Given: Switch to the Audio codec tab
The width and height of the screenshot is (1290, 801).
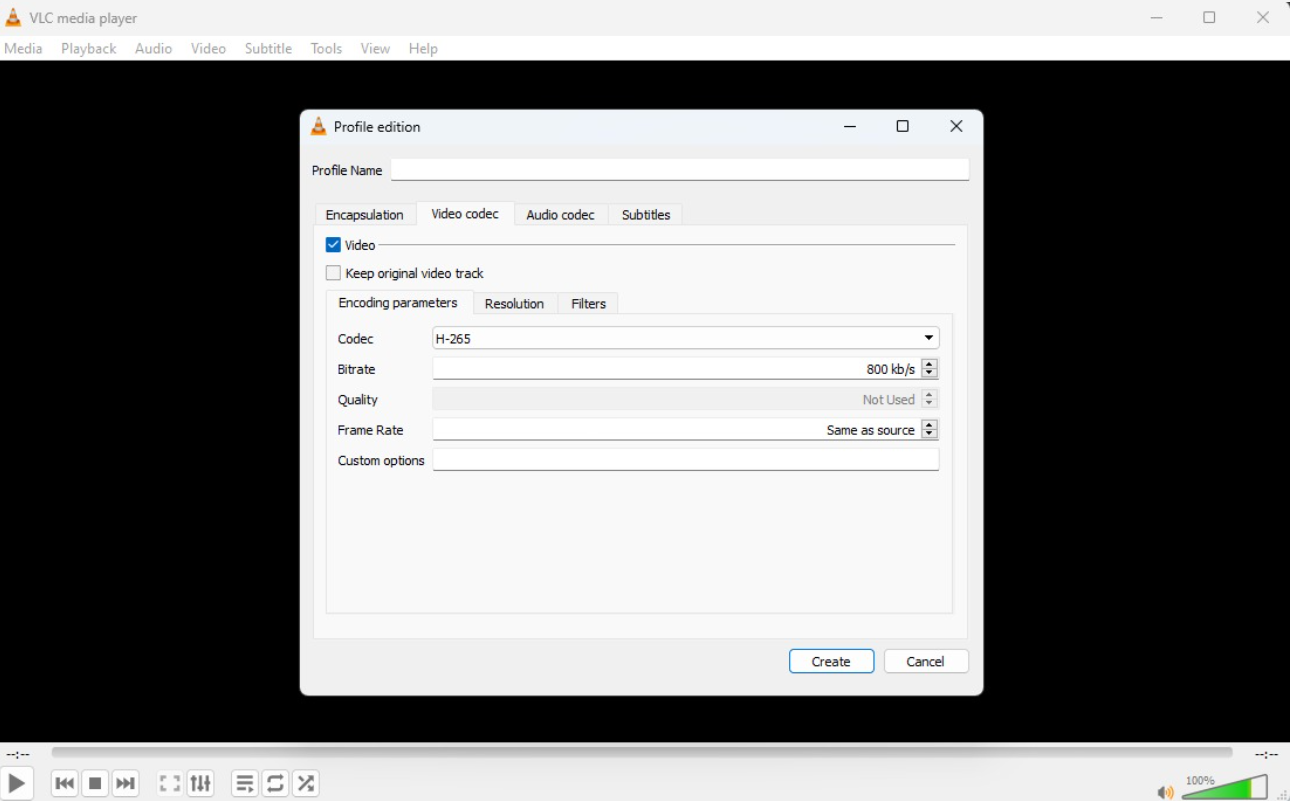Looking at the screenshot, I should point(561,214).
